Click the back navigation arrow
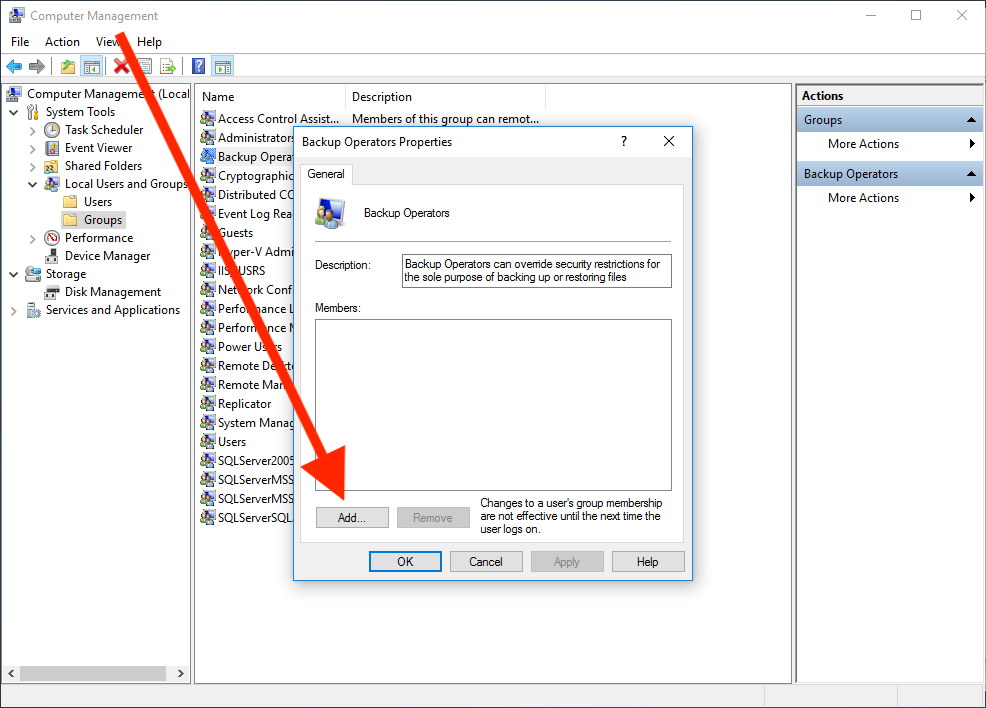 coord(14,66)
